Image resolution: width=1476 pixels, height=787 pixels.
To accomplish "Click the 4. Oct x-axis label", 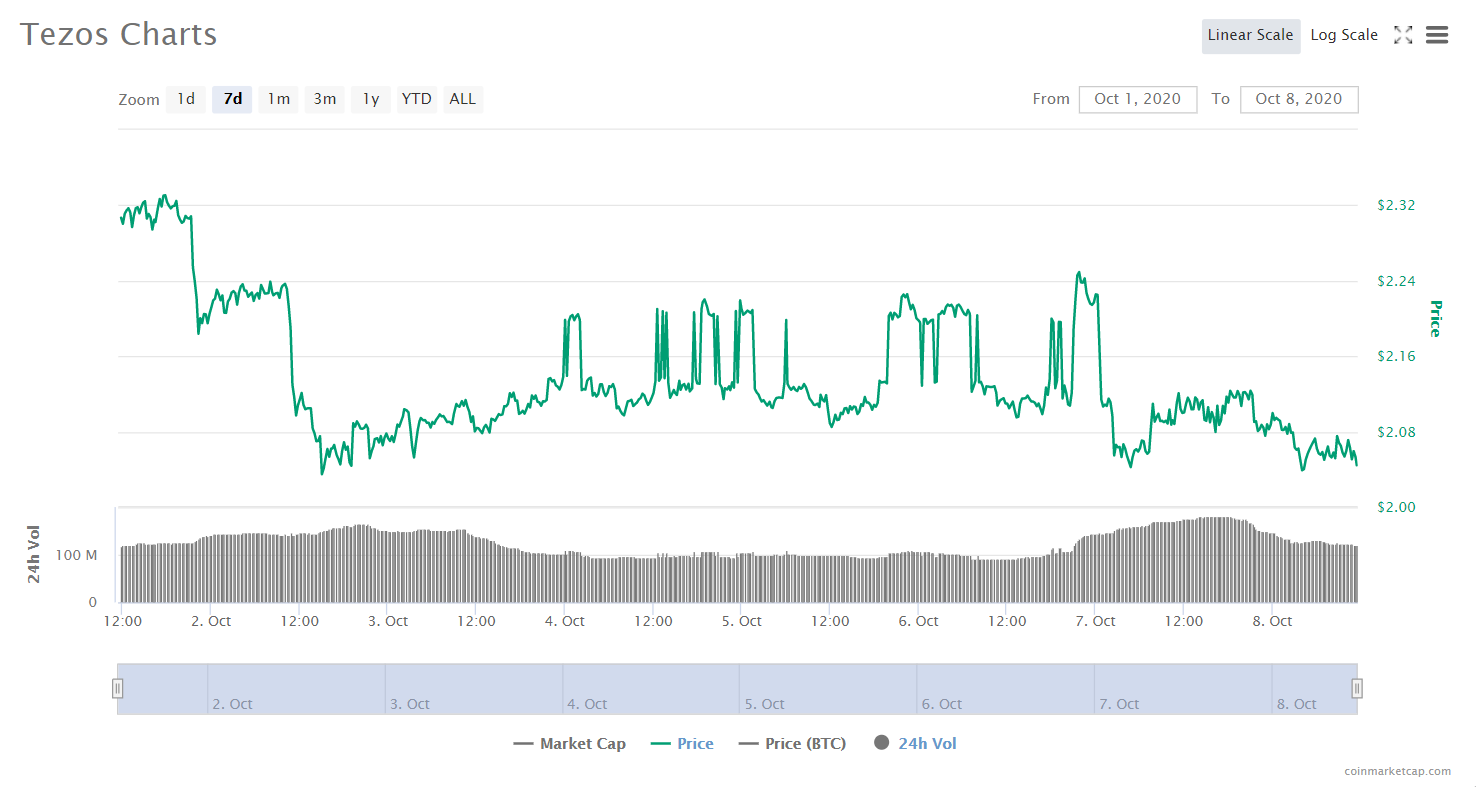I will 565,621.
